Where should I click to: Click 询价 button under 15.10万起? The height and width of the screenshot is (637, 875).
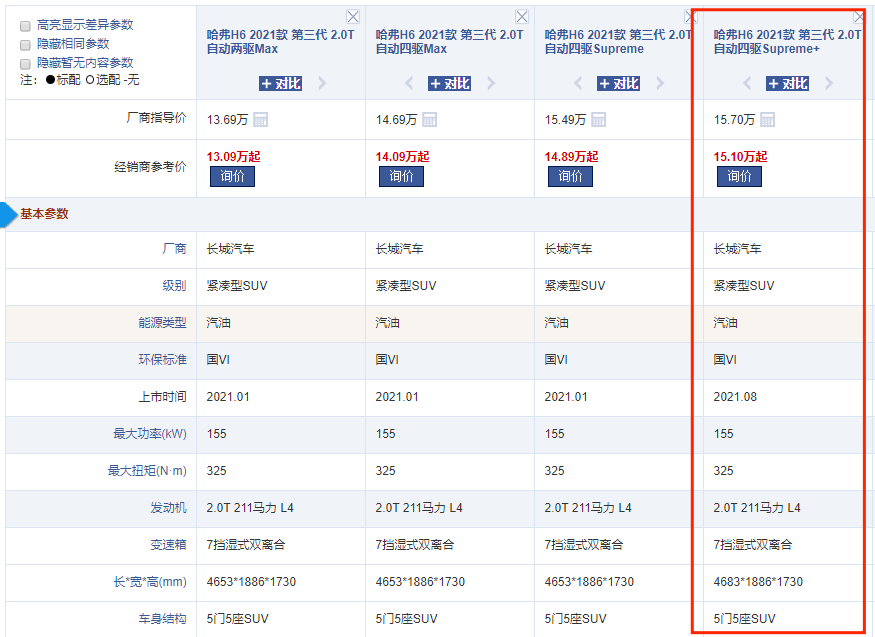point(739,176)
